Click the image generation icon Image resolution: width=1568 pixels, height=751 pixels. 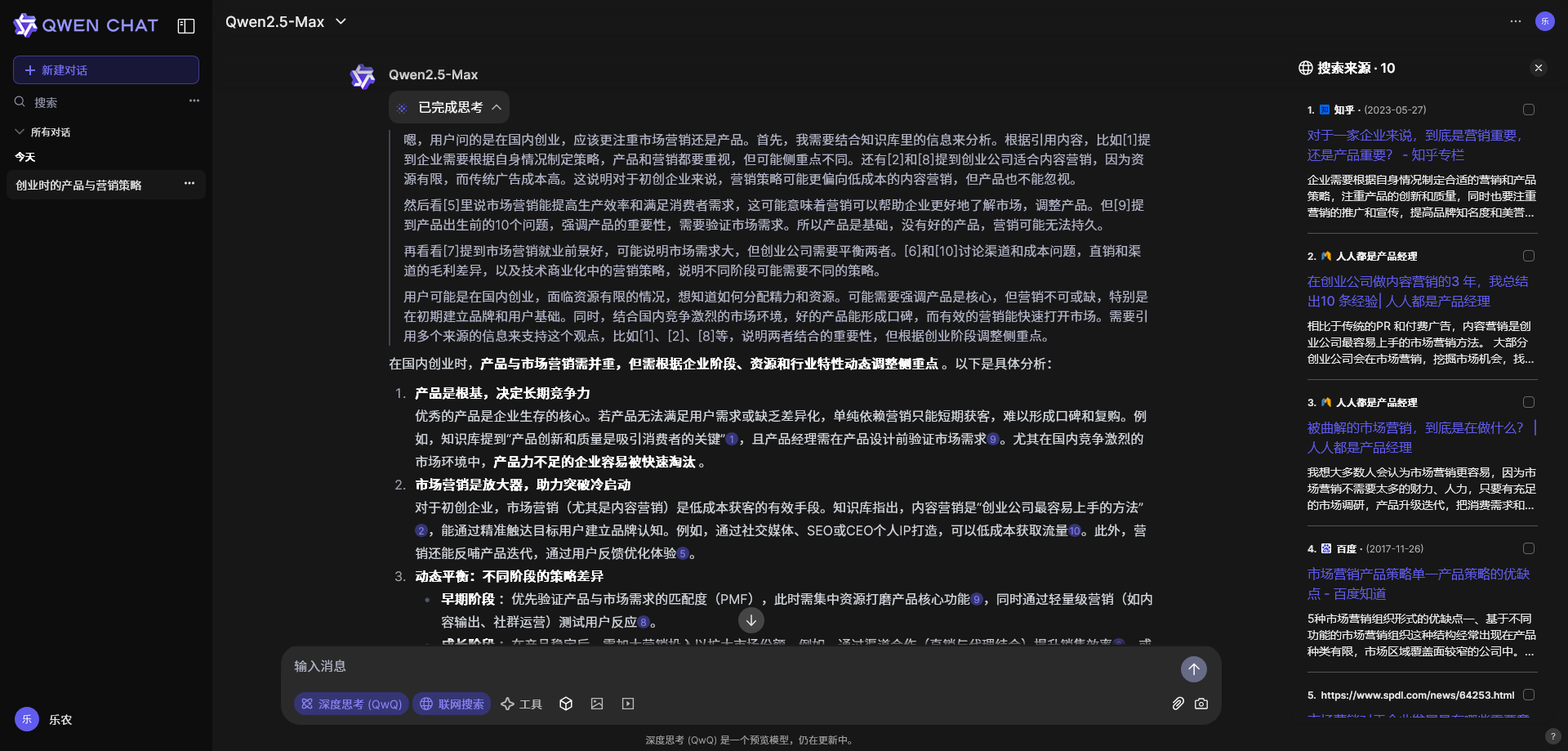tap(597, 704)
